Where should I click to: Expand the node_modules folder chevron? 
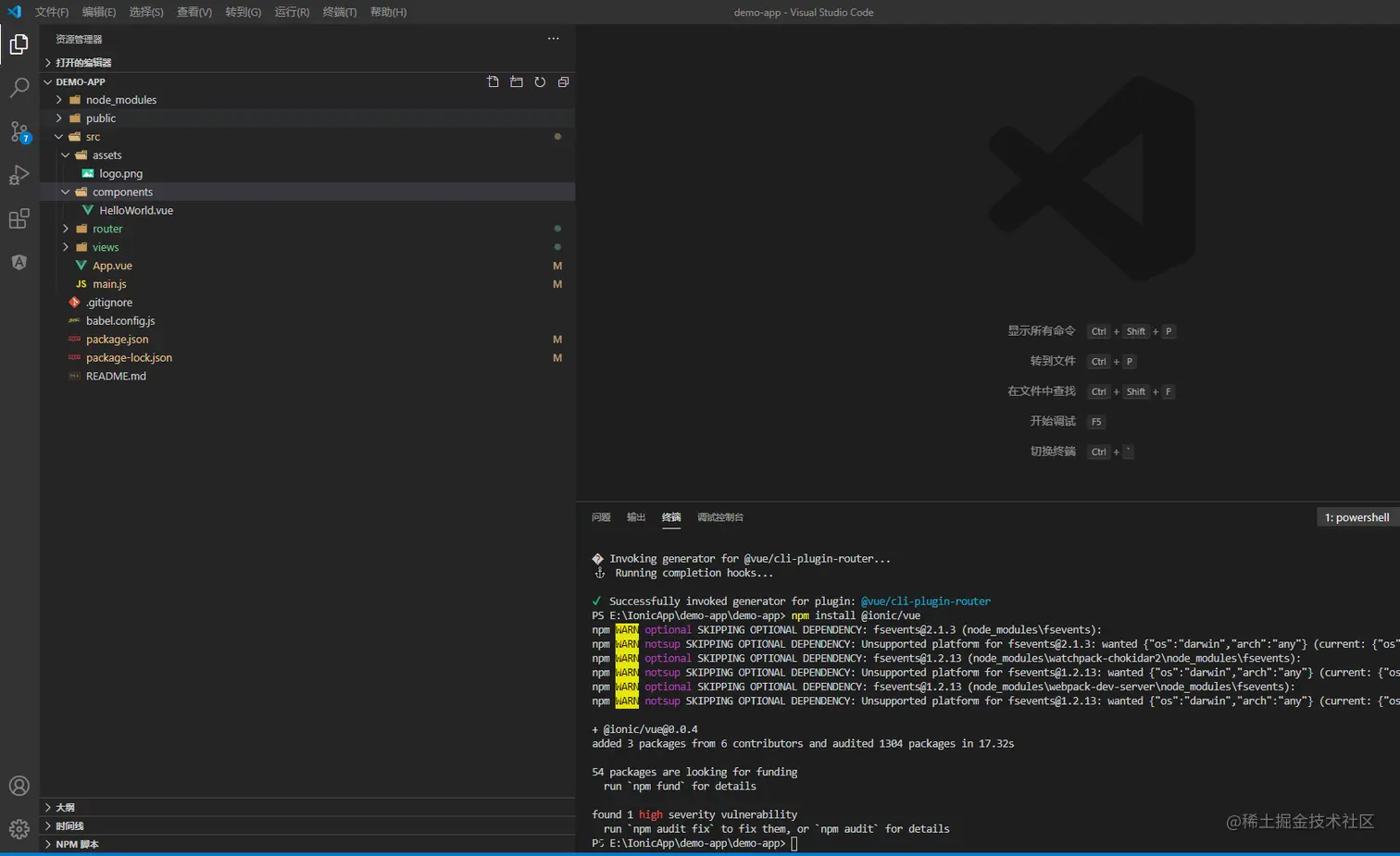(x=59, y=100)
